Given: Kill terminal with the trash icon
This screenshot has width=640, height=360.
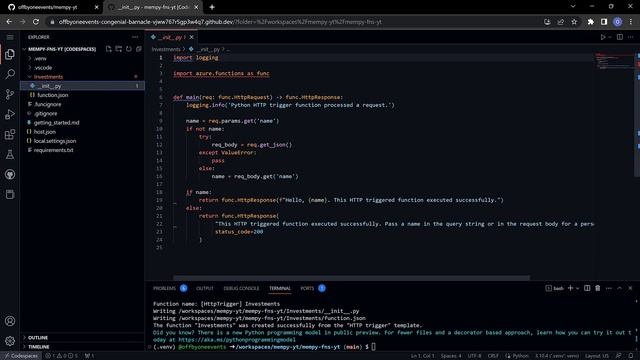Looking at the screenshot, I should 598,288.
